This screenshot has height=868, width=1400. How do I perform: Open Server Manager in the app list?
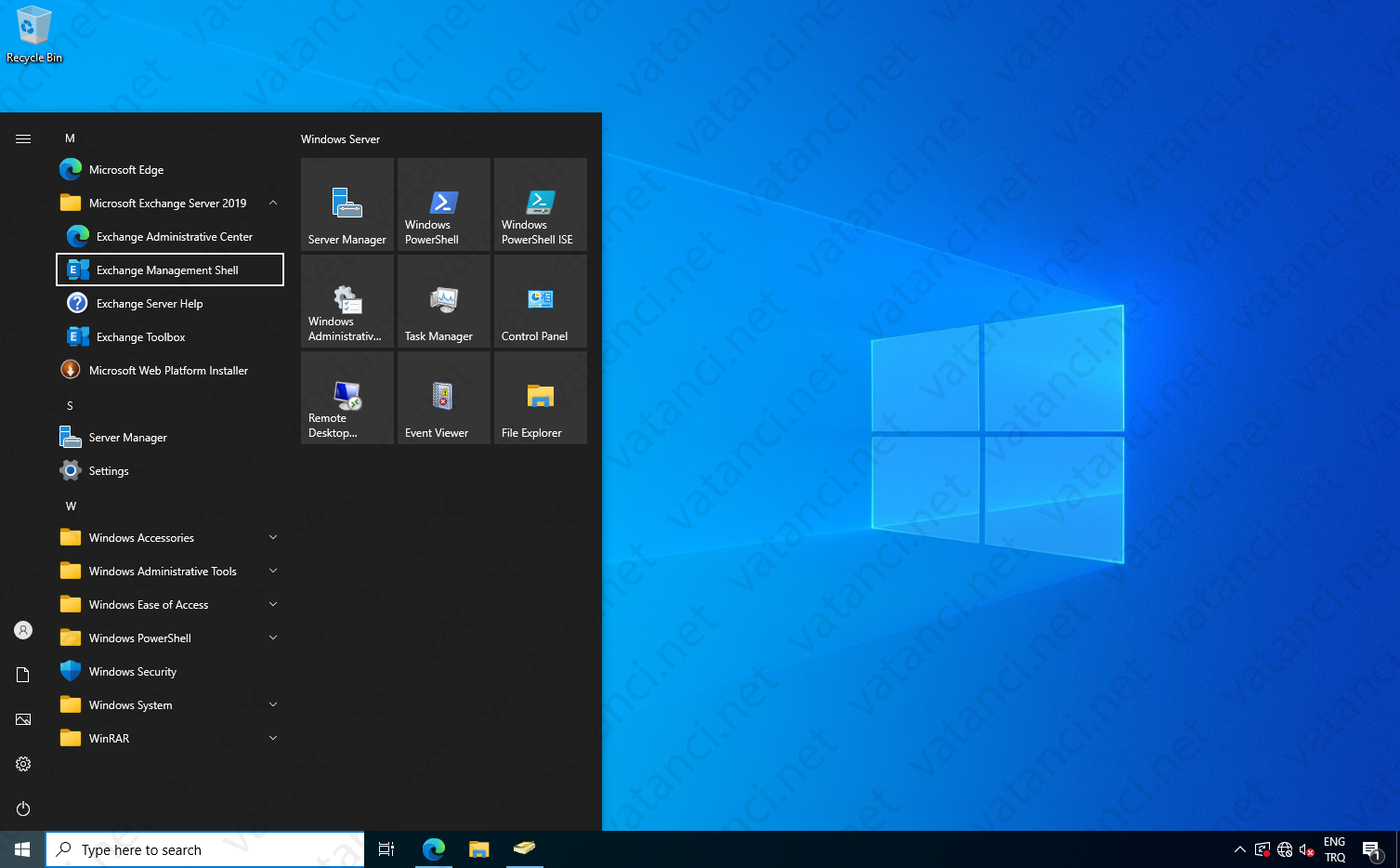pyautogui.click(x=170, y=437)
